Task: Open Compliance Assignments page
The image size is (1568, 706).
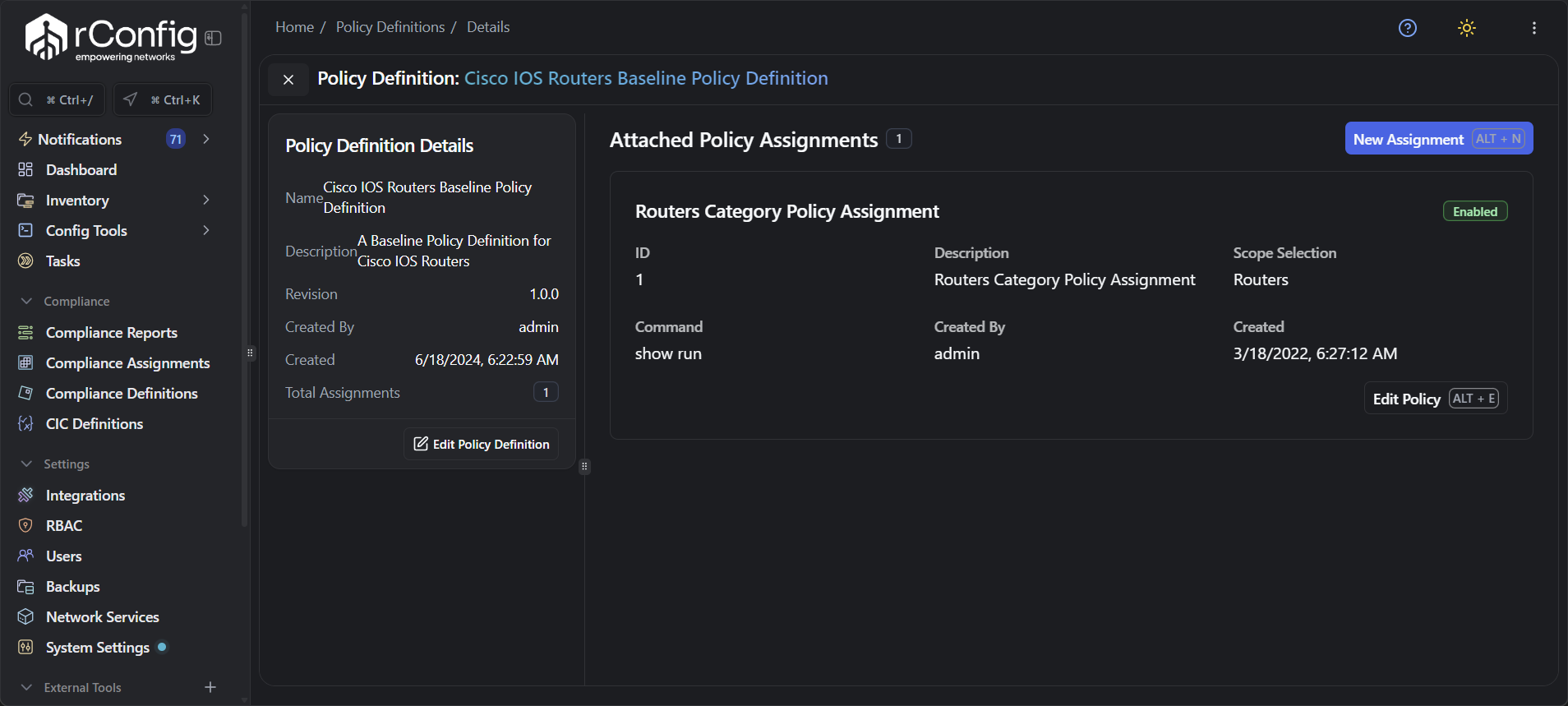Action: 128,362
